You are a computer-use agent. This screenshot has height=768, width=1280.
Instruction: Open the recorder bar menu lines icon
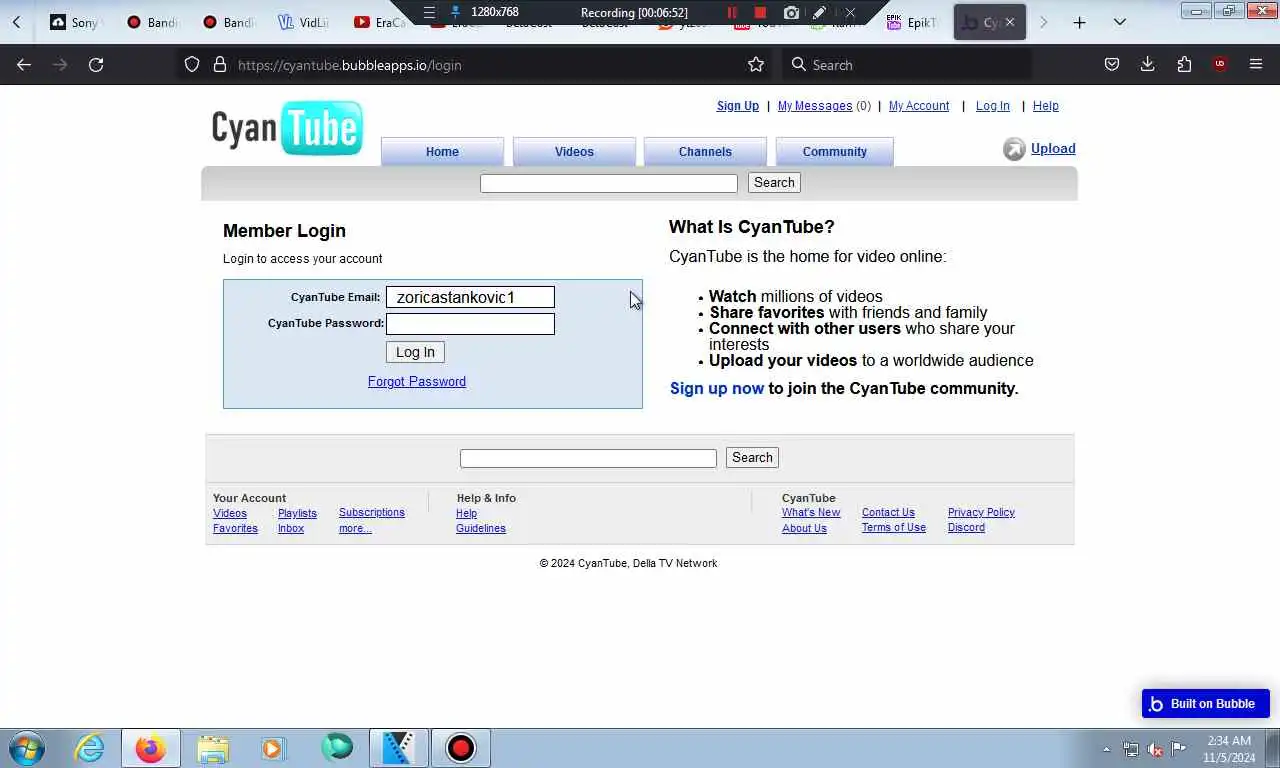pyautogui.click(x=429, y=13)
